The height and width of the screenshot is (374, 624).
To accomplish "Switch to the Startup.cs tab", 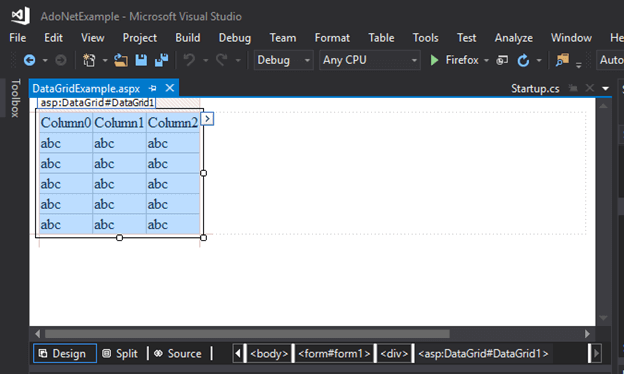I will (x=535, y=88).
